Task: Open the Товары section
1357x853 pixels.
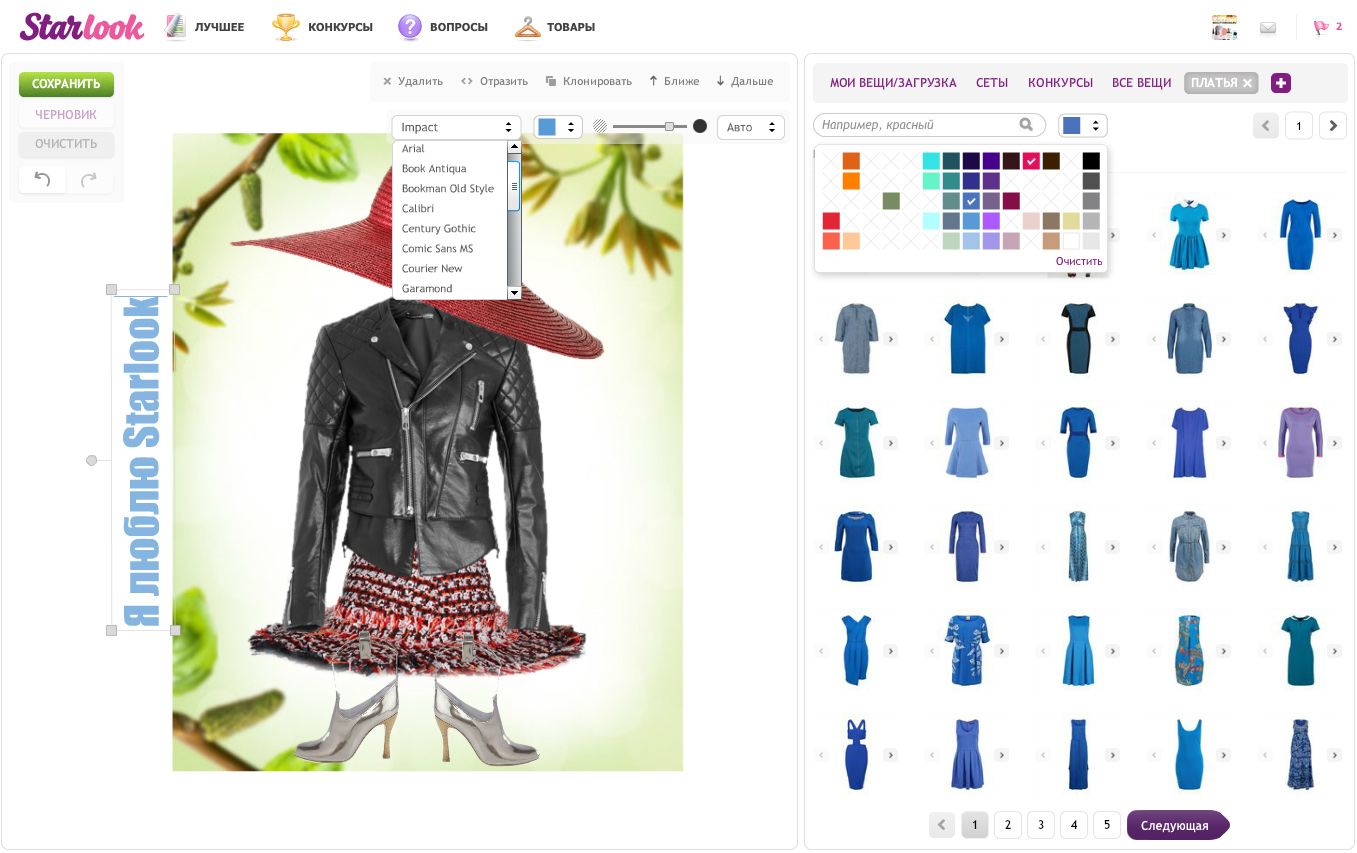Action: coord(555,27)
